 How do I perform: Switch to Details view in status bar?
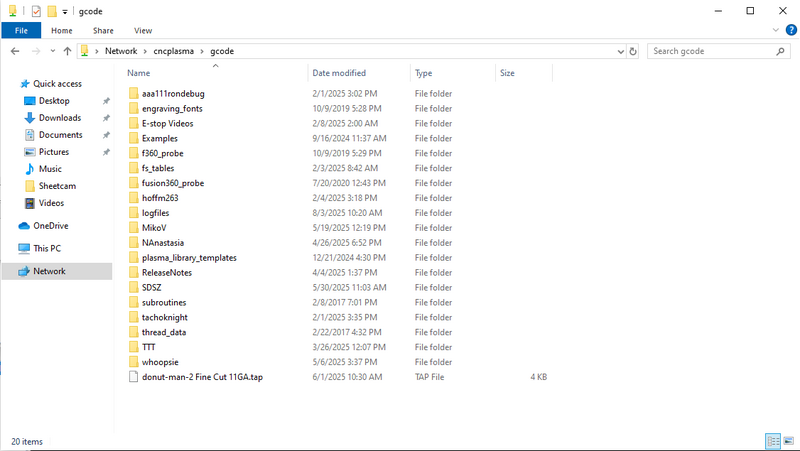pos(772,441)
